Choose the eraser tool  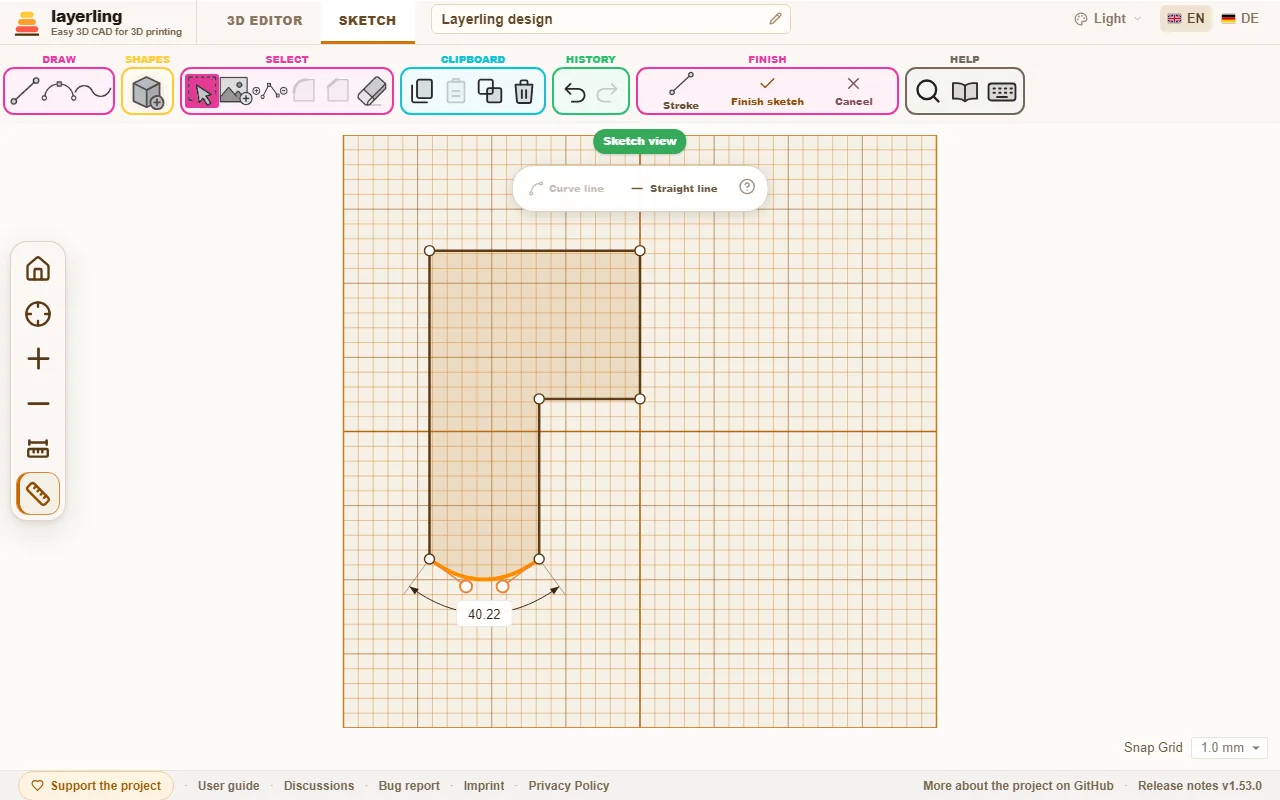pyautogui.click(x=372, y=92)
